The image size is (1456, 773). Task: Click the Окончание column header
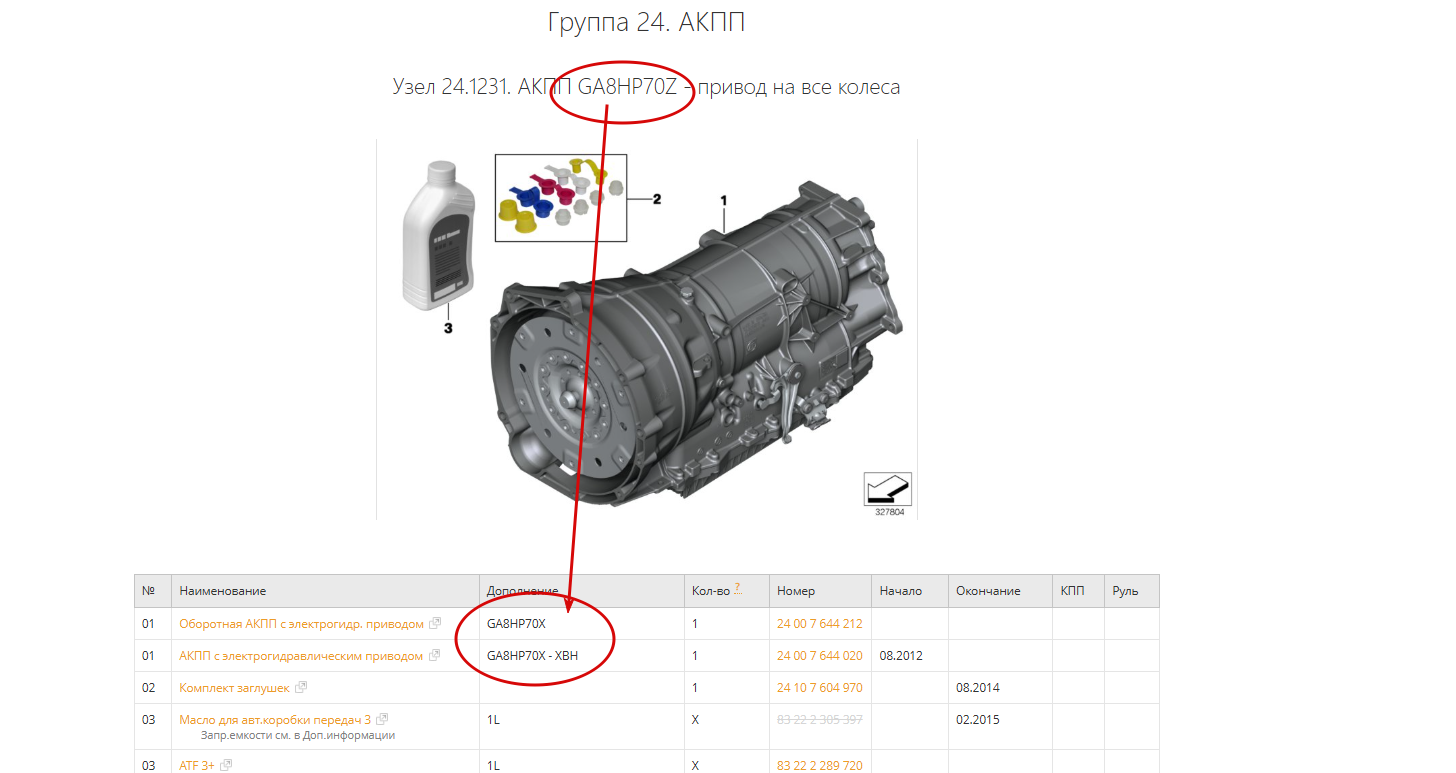1000,591
